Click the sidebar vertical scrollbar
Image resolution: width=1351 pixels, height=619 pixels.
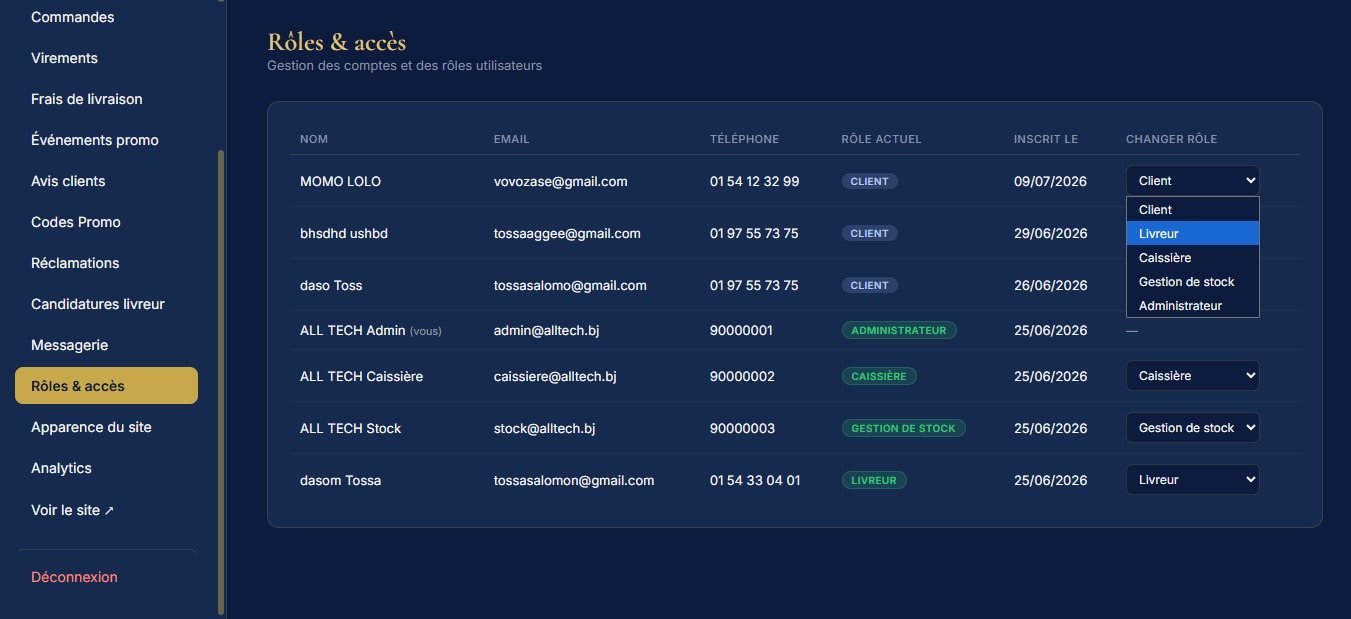pyautogui.click(x=221, y=382)
